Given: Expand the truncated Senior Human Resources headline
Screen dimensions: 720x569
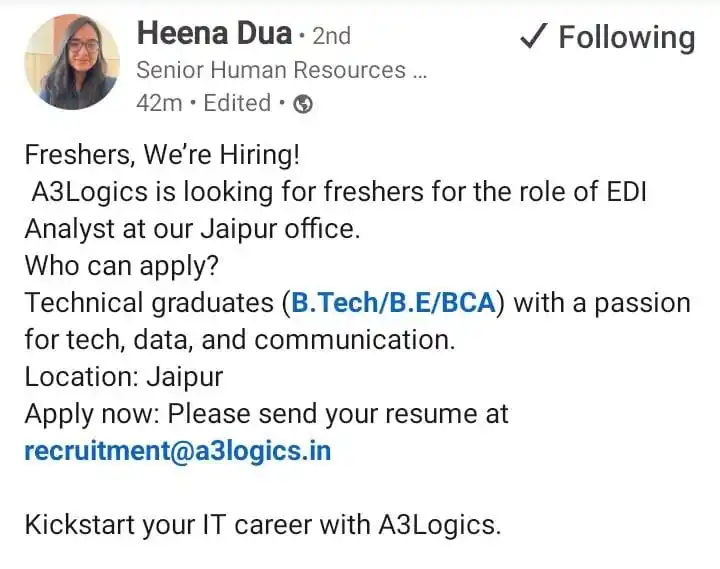Looking at the screenshot, I should coord(281,70).
